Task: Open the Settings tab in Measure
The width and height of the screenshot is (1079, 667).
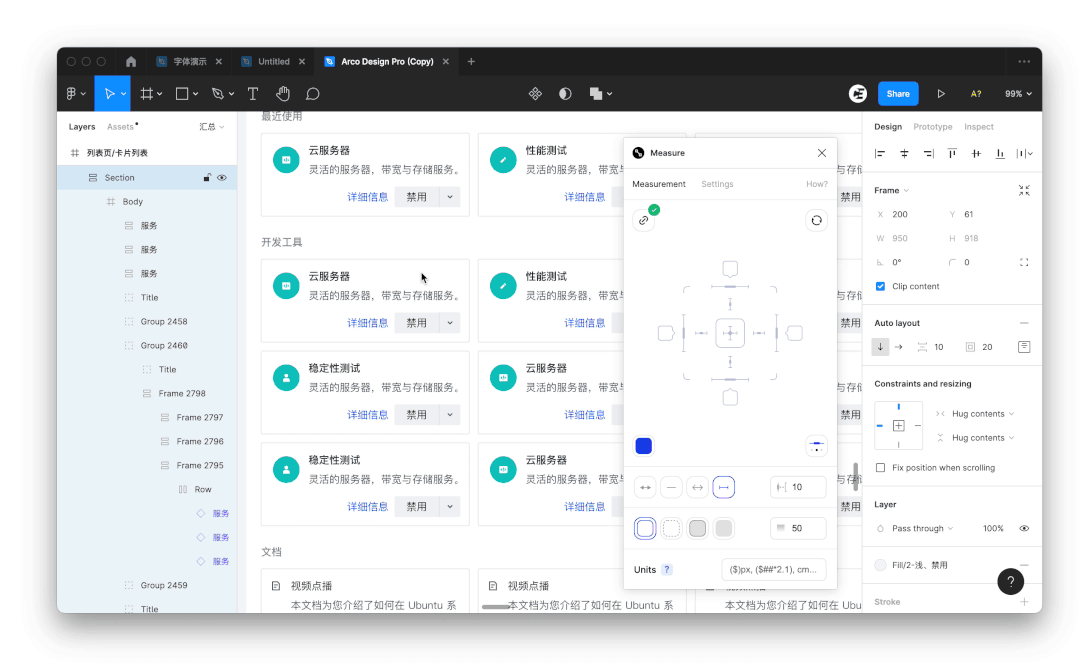Action: (x=717, y=184)
